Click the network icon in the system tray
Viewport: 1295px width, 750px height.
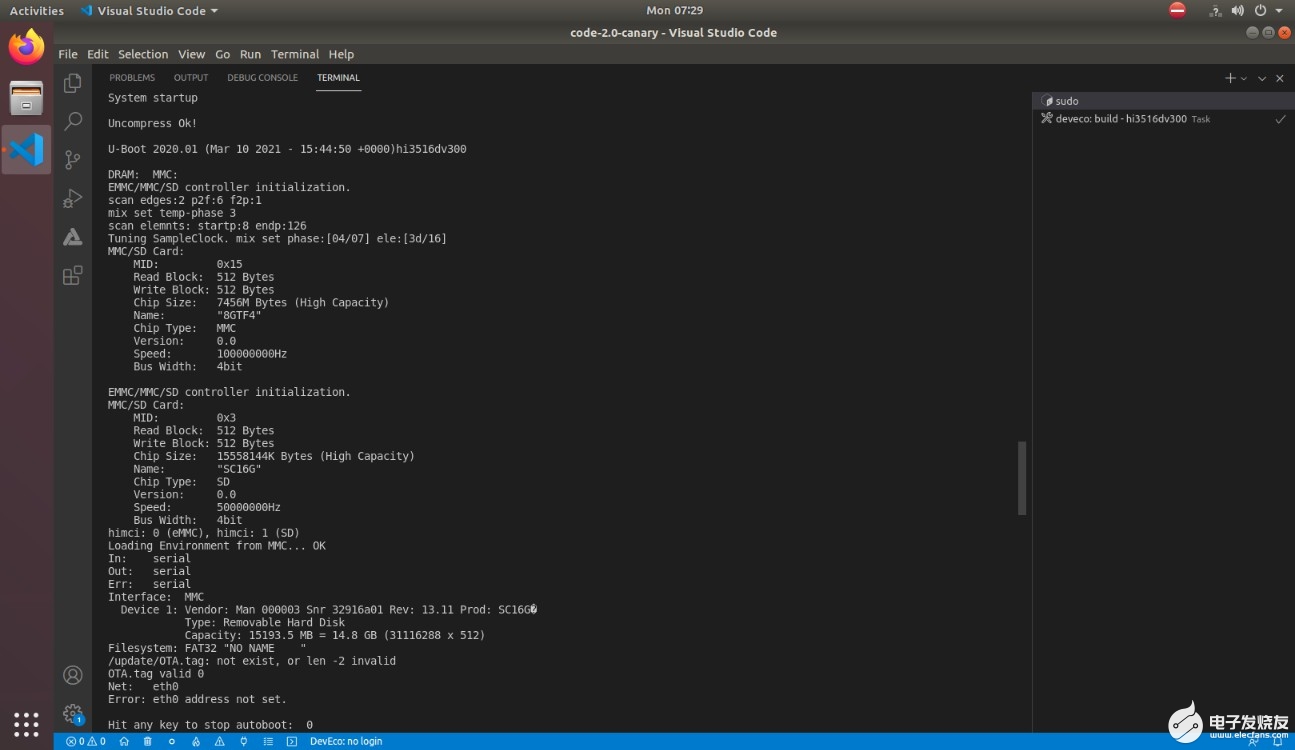tap(1215, 10)
